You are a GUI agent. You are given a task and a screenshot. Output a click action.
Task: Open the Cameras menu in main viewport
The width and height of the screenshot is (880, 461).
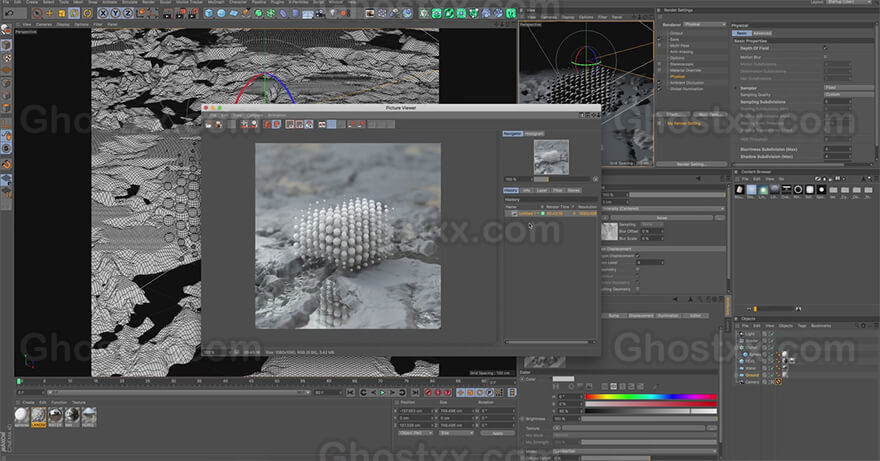tap(44, 25)
